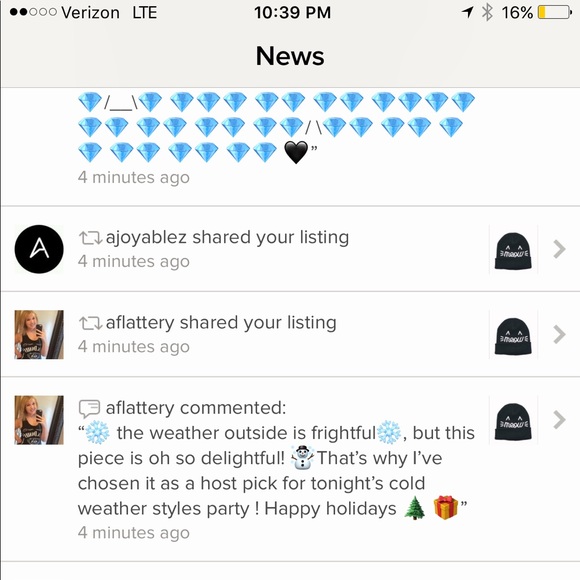Open beanie thumbnail in aflattery shared row
The image size is (580, 580).
tap(513, 335)
